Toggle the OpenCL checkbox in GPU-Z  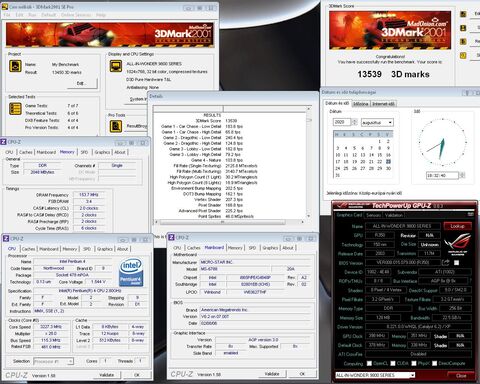tap(369, 363)
